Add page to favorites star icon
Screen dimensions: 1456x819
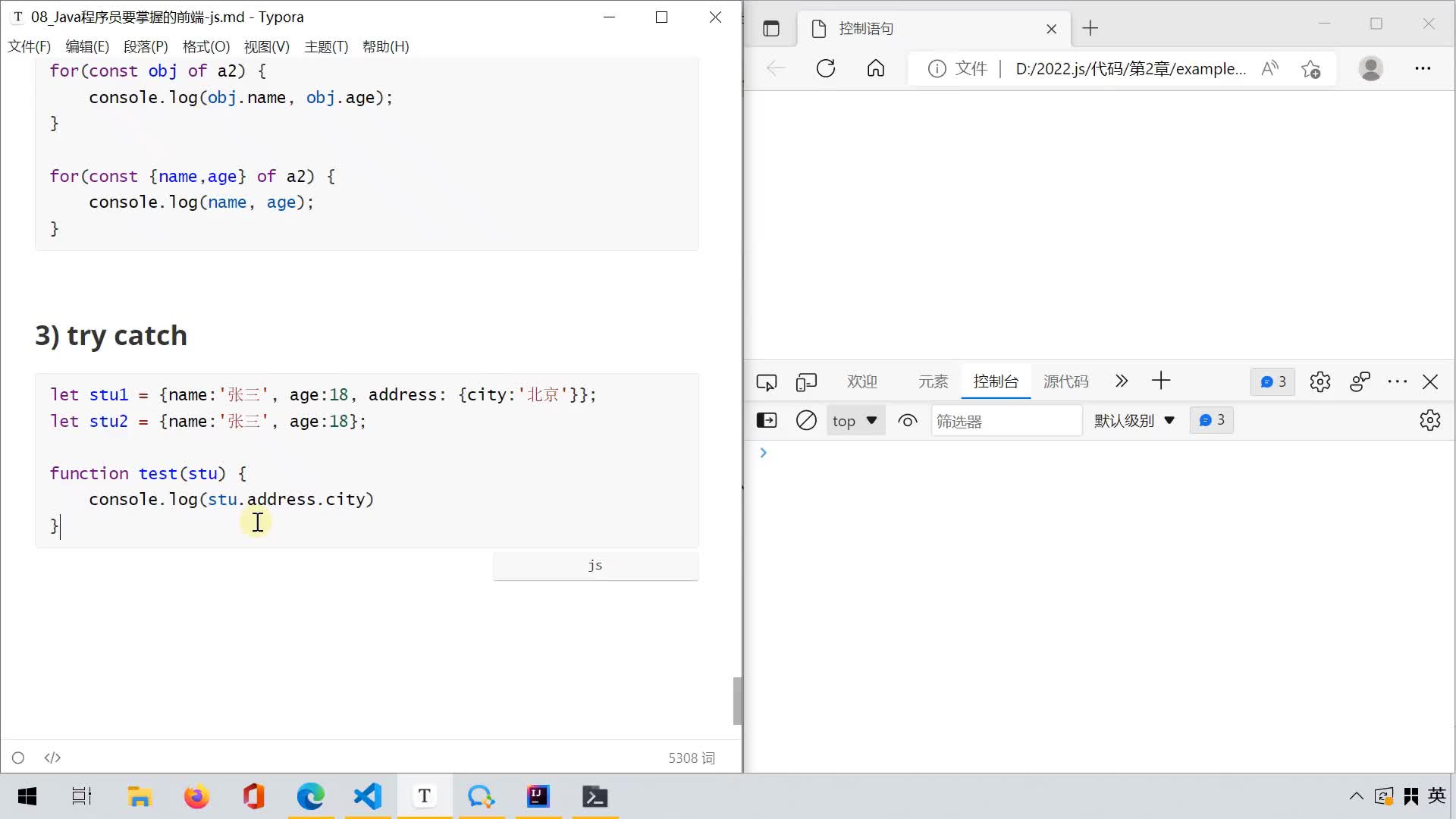point(1310,69)
